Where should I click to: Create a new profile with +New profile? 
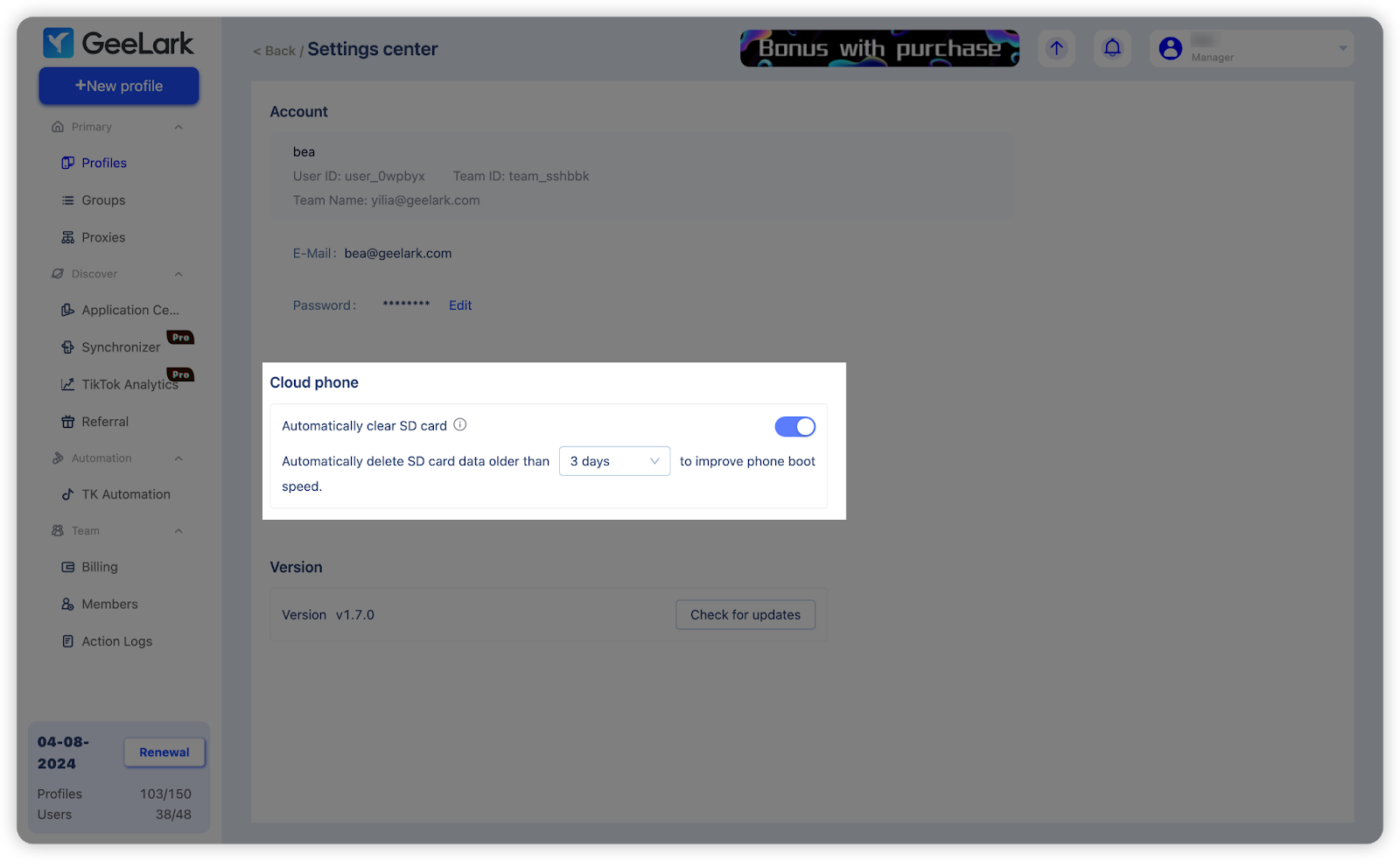pyautogui.click(x=119, y=86)
